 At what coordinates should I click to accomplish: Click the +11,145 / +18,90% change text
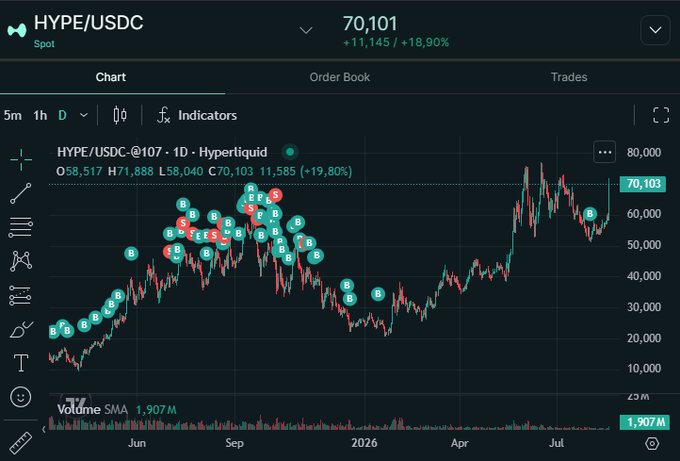[396, 43]
